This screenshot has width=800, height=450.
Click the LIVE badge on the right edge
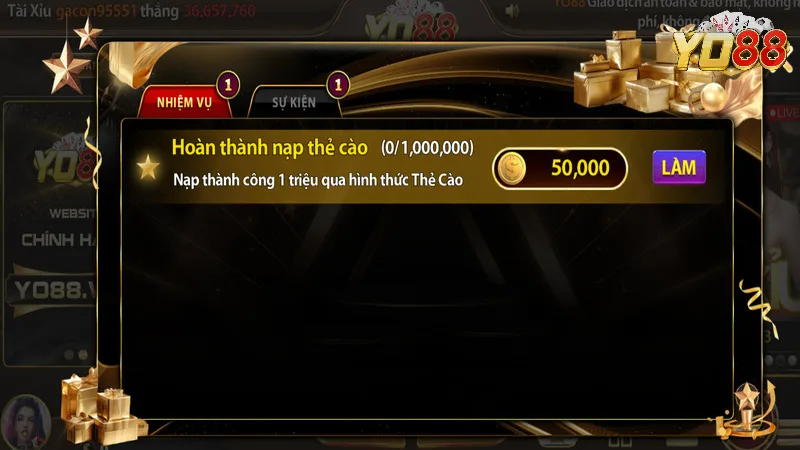coord(784,113)
